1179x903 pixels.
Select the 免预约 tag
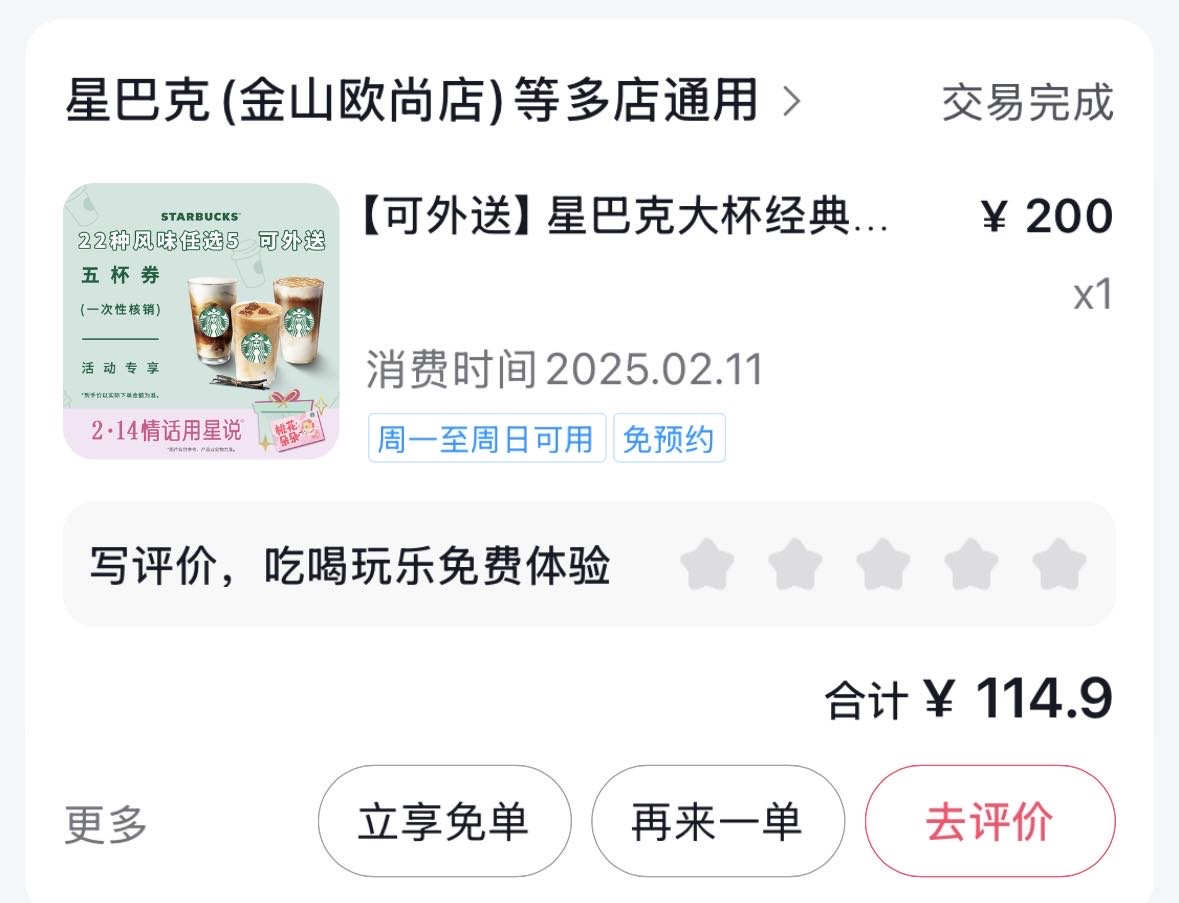click(669, 438)
